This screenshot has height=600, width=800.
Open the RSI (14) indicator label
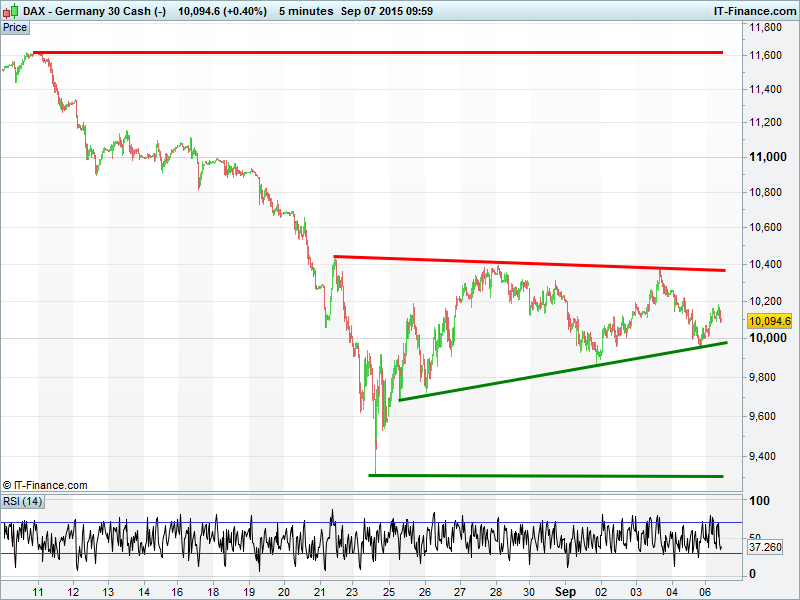point(22,501)
